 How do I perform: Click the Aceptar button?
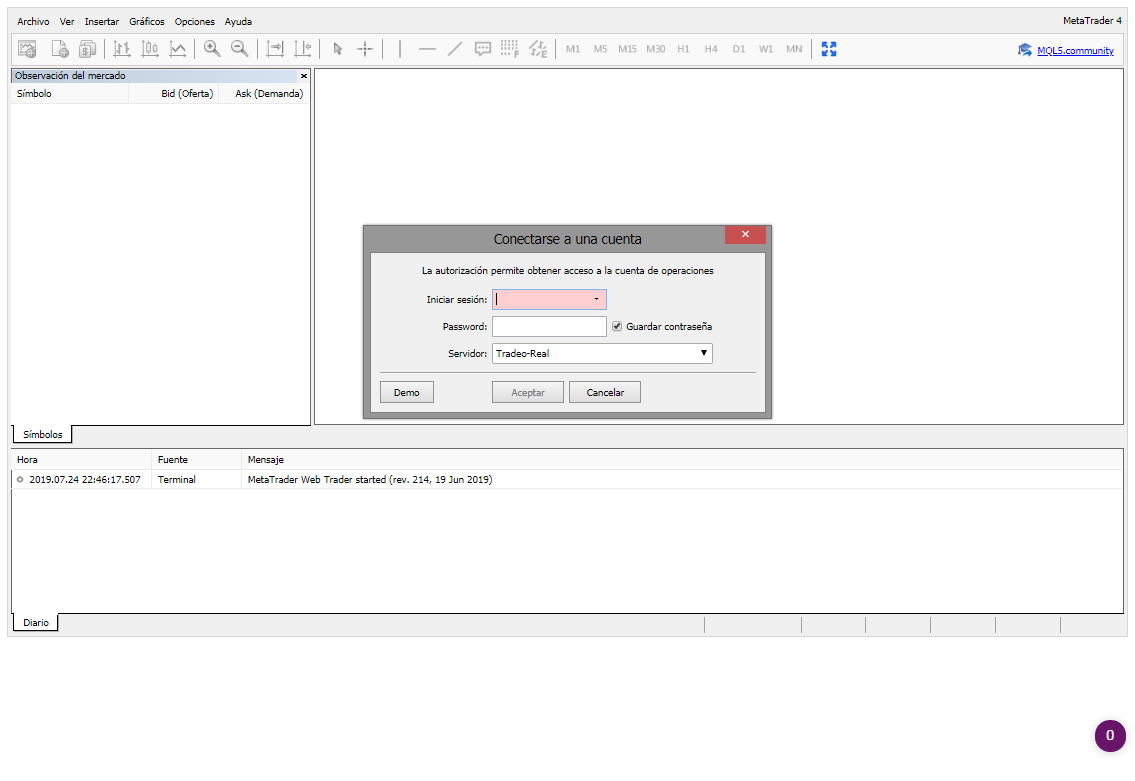click(528, 392)
